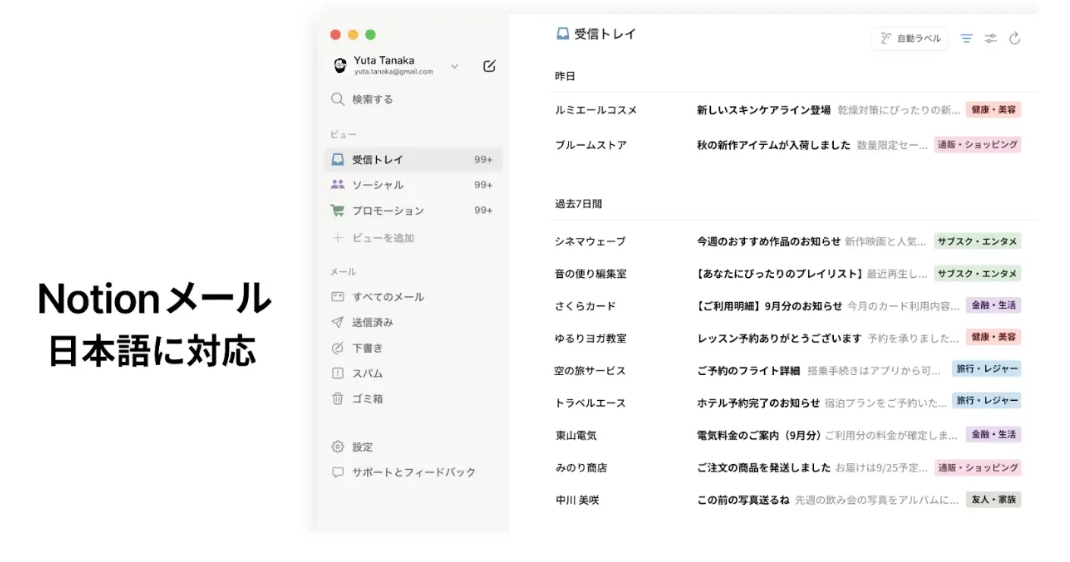Click 旅行・レジャー label on 空の旅サービス row

pyautogui.click(x=987, y=369)
